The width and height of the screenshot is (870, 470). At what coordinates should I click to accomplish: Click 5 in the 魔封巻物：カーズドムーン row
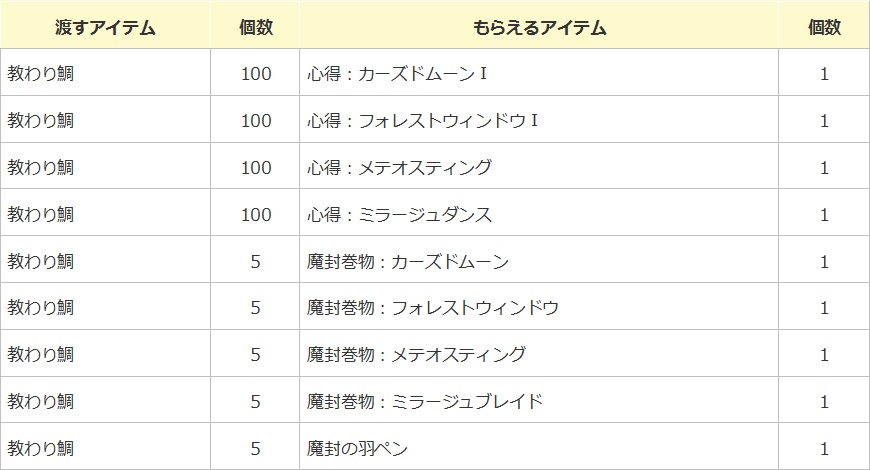tap(256, 262)
